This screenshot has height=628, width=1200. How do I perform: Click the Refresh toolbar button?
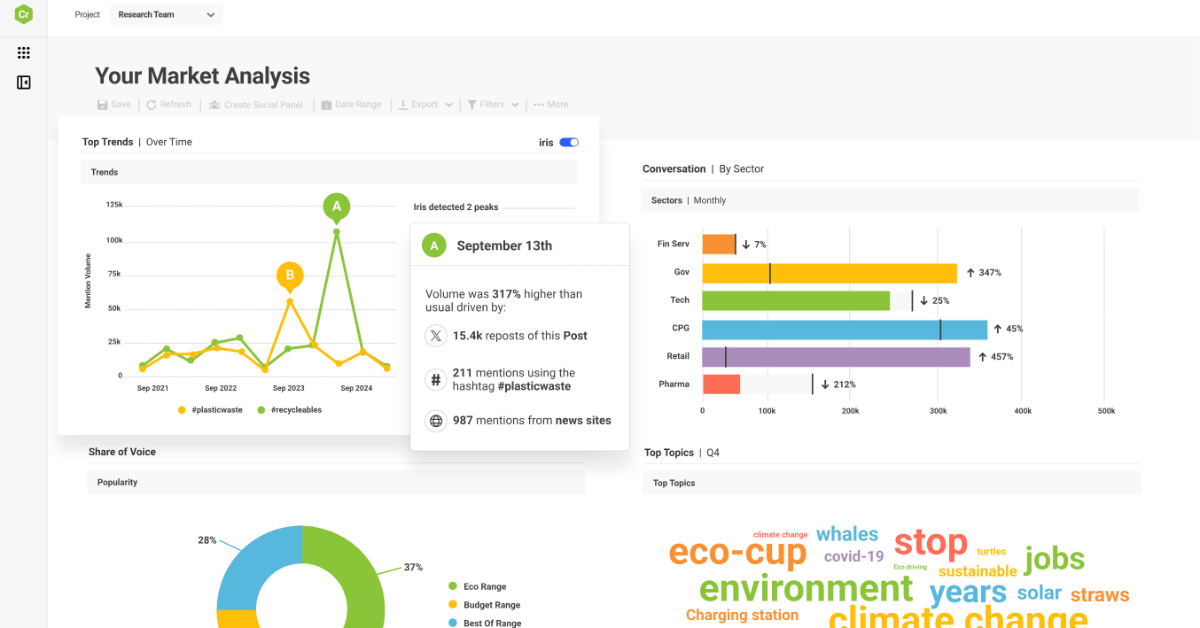click(169, 104)
